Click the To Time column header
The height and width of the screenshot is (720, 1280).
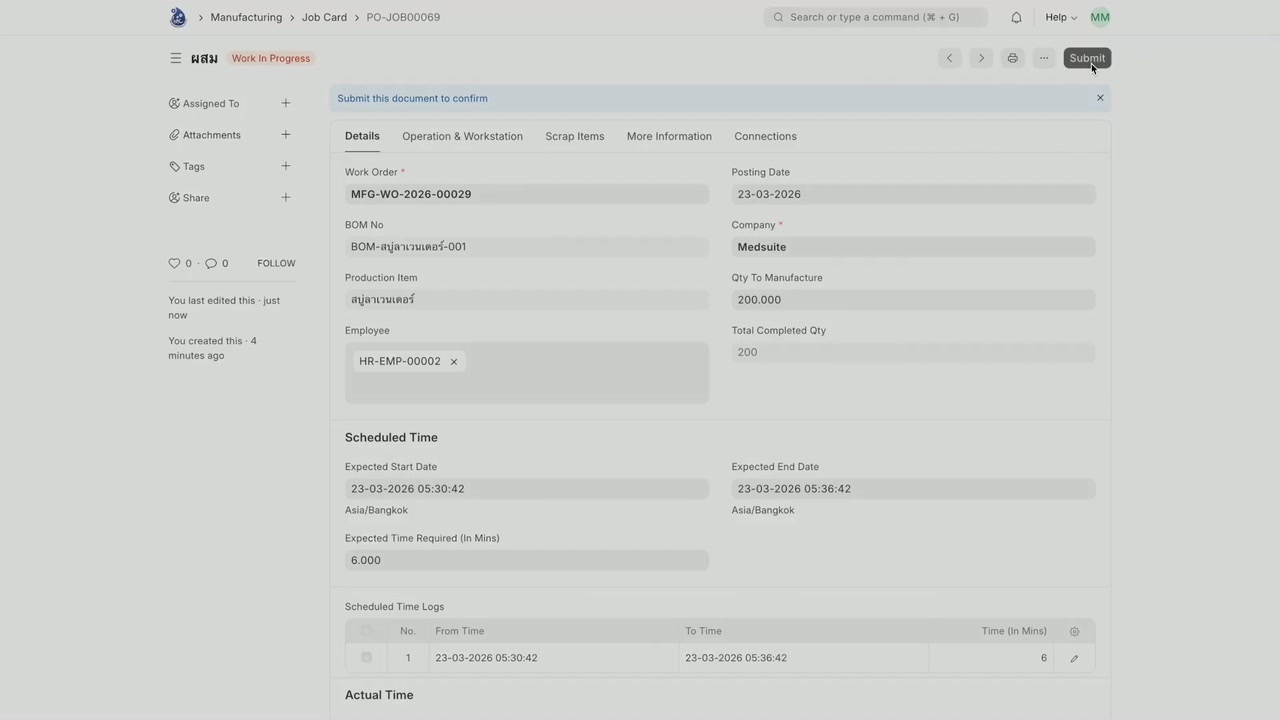coord(703,631)
